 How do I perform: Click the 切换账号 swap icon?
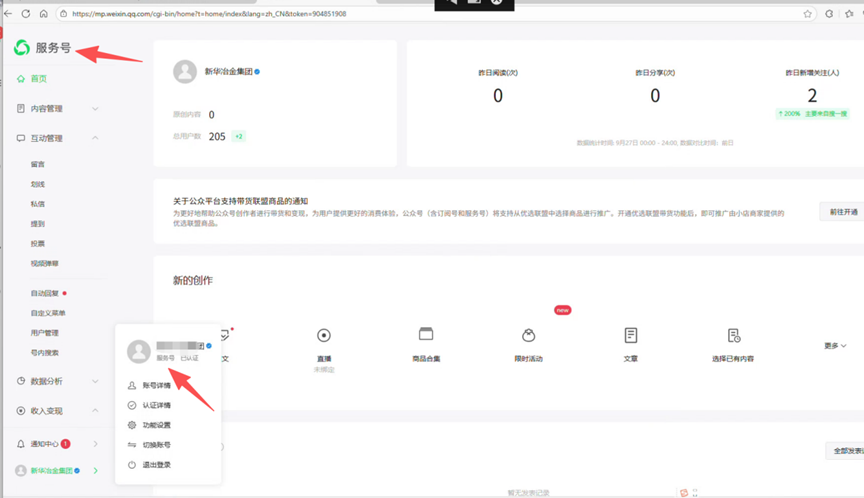(132, 445)
